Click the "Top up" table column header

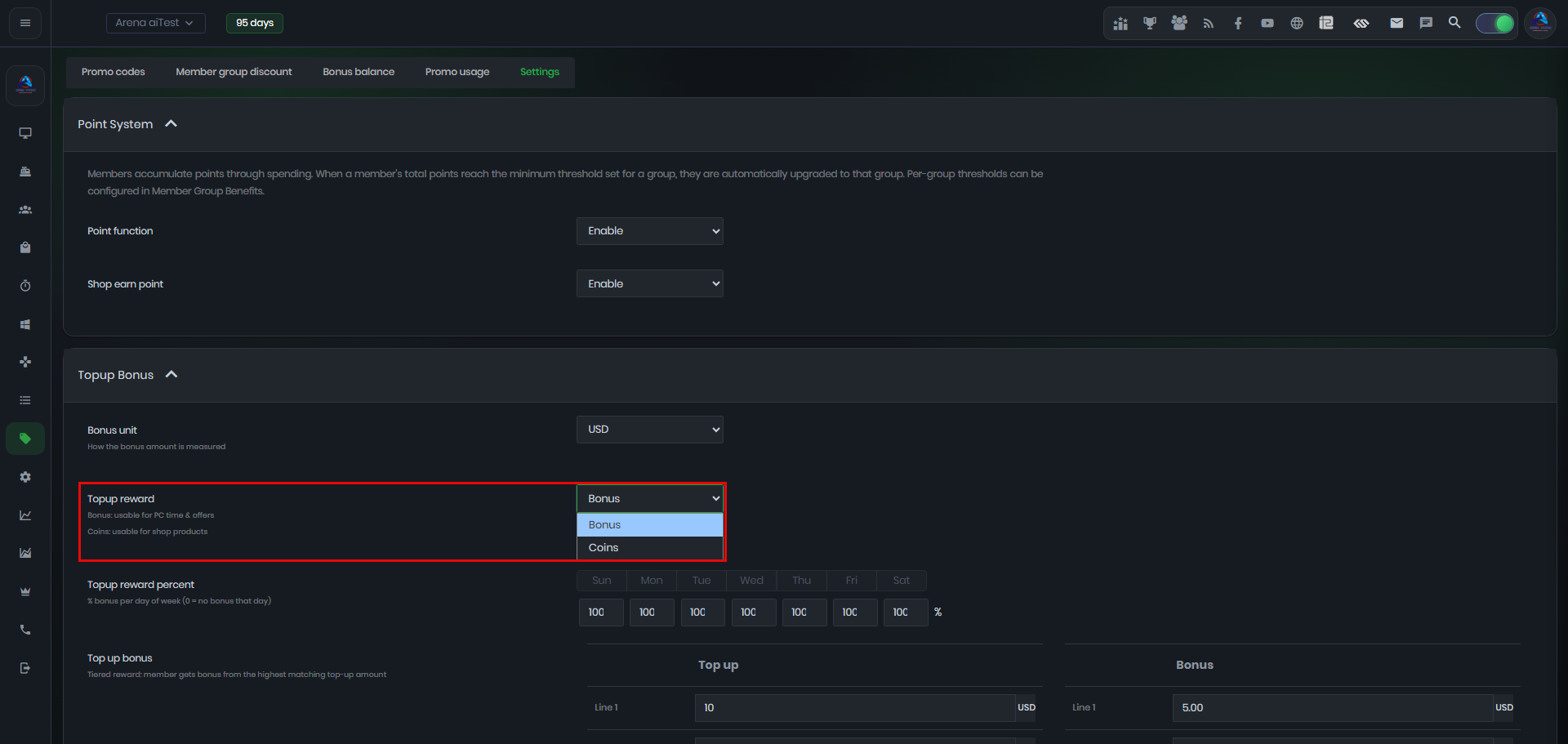point(718,665)
